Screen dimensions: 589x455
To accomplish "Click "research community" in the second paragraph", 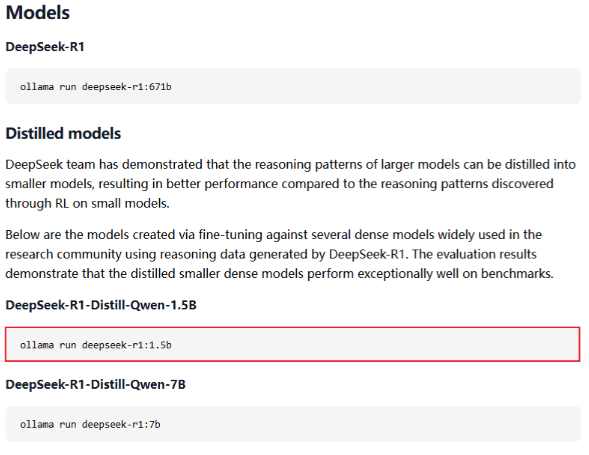I will pyautogui.click(x=63, y=254).
